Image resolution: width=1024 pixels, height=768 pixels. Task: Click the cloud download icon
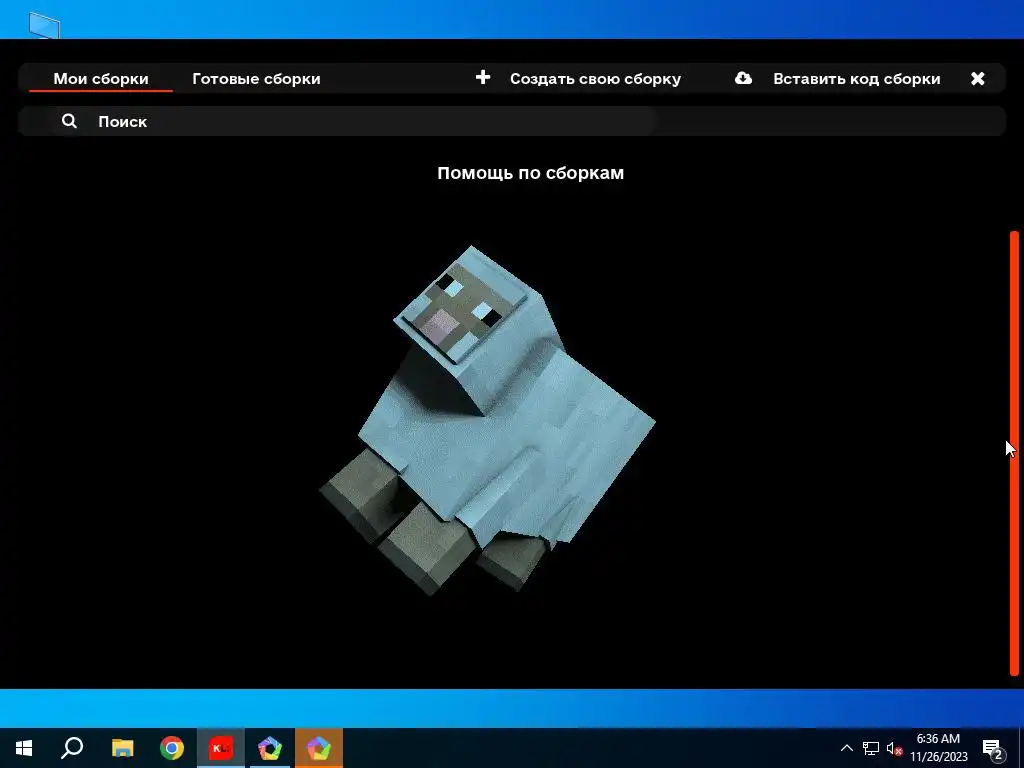coord(743,78)
